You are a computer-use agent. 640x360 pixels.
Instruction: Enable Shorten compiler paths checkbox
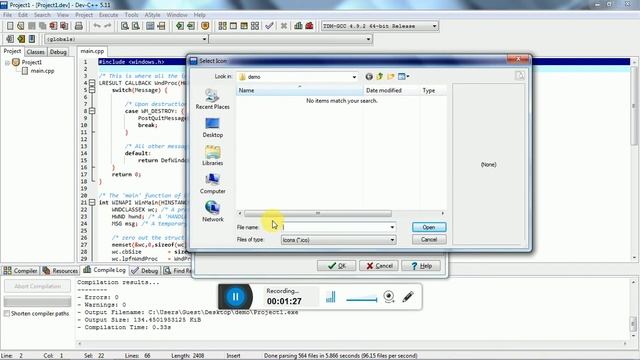click(7, 313)
